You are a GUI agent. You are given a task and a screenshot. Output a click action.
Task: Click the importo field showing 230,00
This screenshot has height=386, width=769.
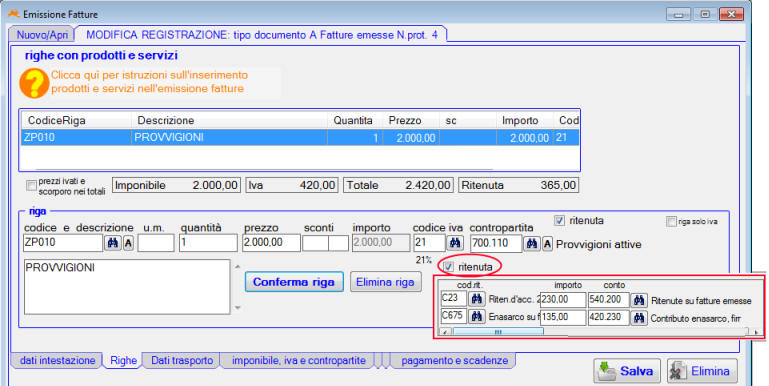[563, 300]
